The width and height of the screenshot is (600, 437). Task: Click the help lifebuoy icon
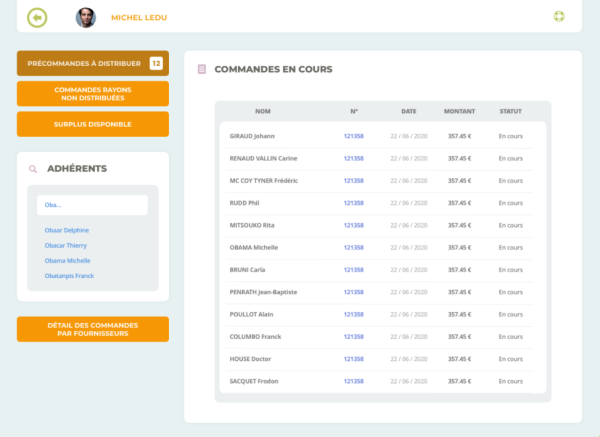[559, 16]
